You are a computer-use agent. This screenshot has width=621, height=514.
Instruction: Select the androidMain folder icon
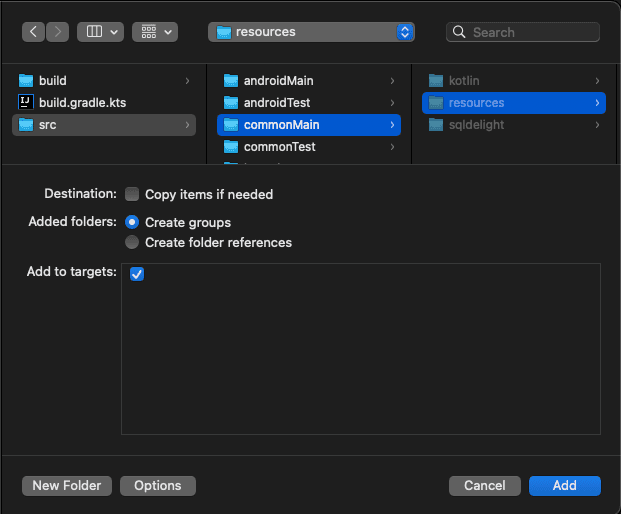231,81
